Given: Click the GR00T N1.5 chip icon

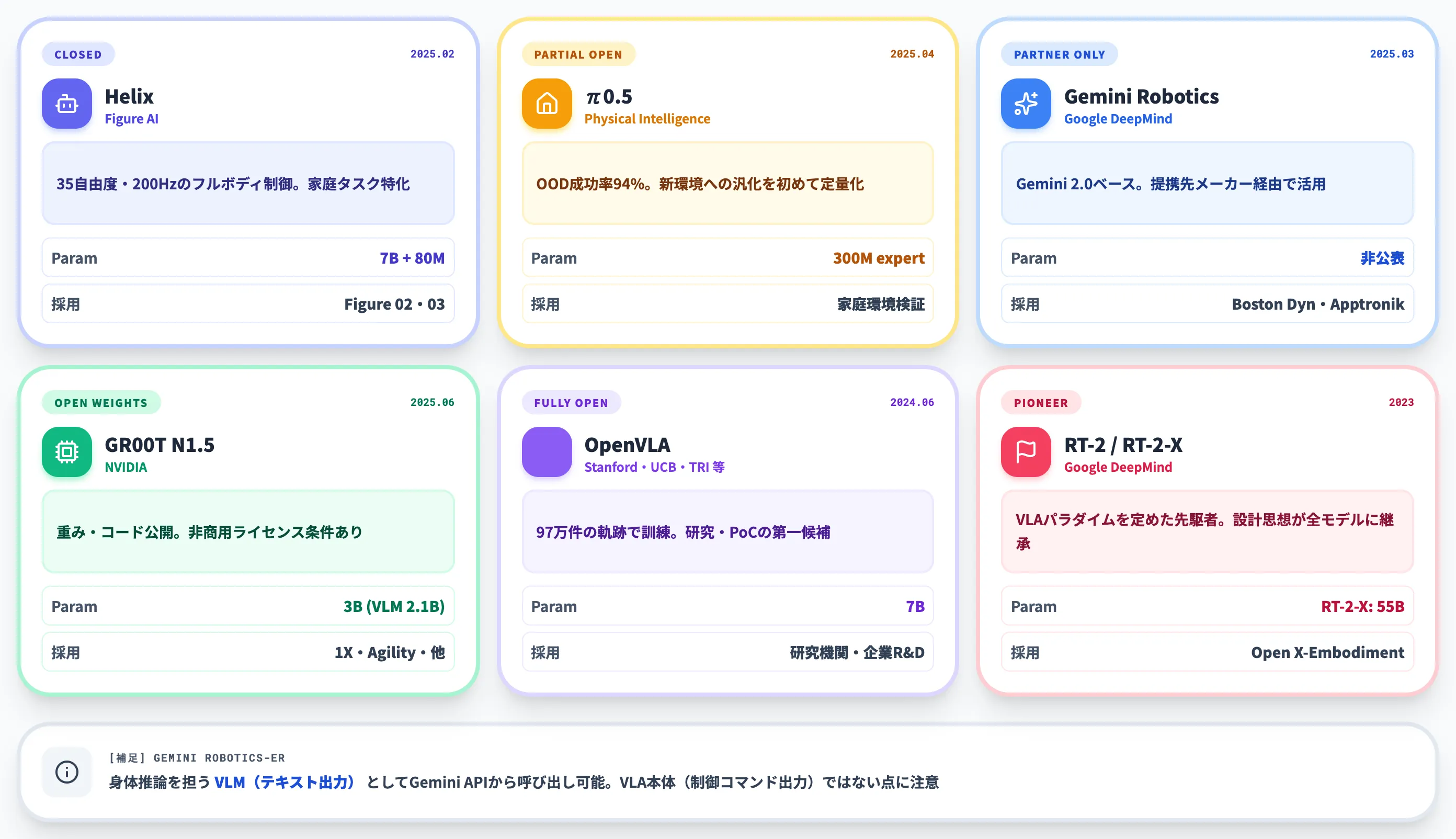Looking at the screenshot, I should (67, 452).
